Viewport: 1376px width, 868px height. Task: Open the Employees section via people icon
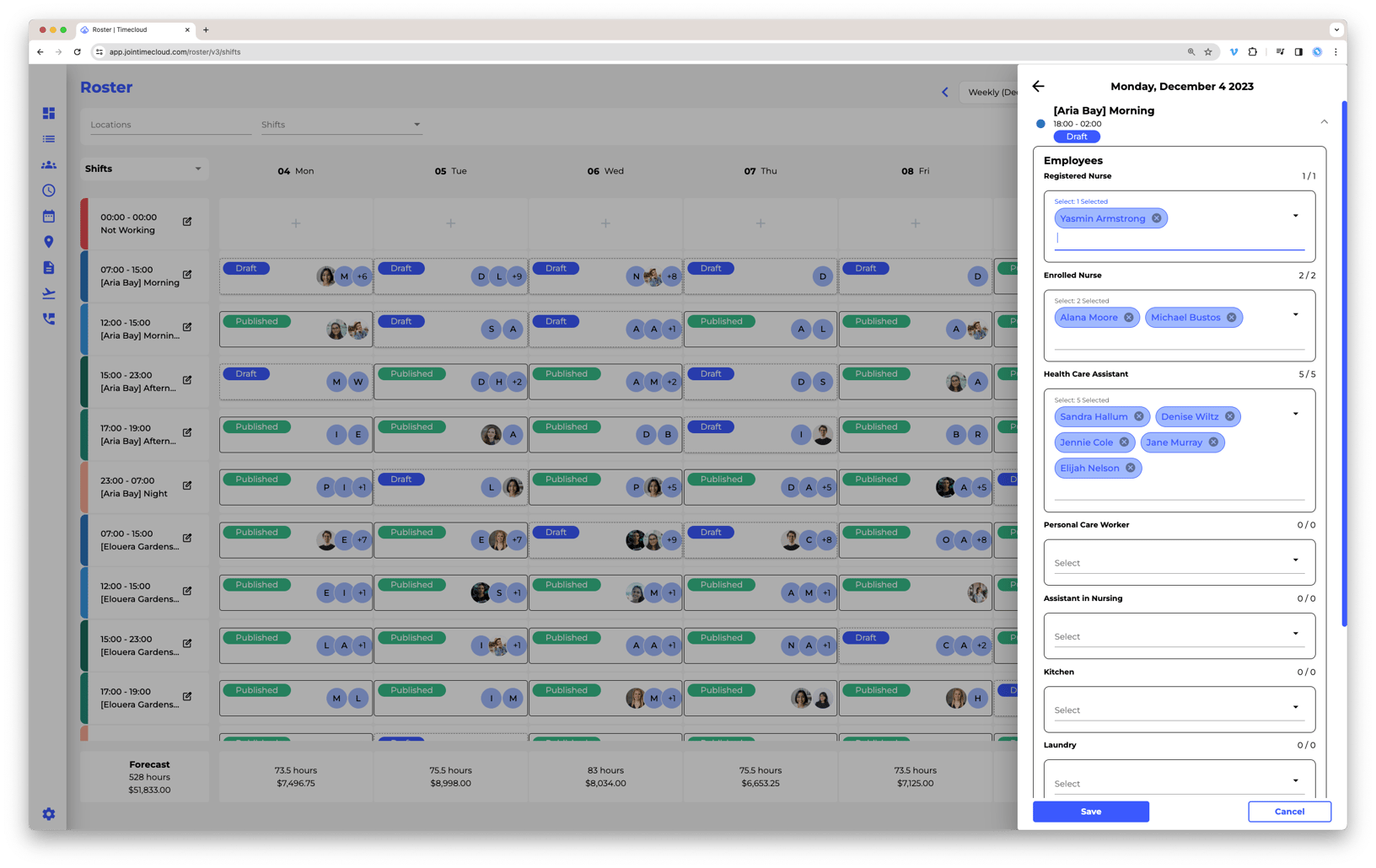[48, 165]
